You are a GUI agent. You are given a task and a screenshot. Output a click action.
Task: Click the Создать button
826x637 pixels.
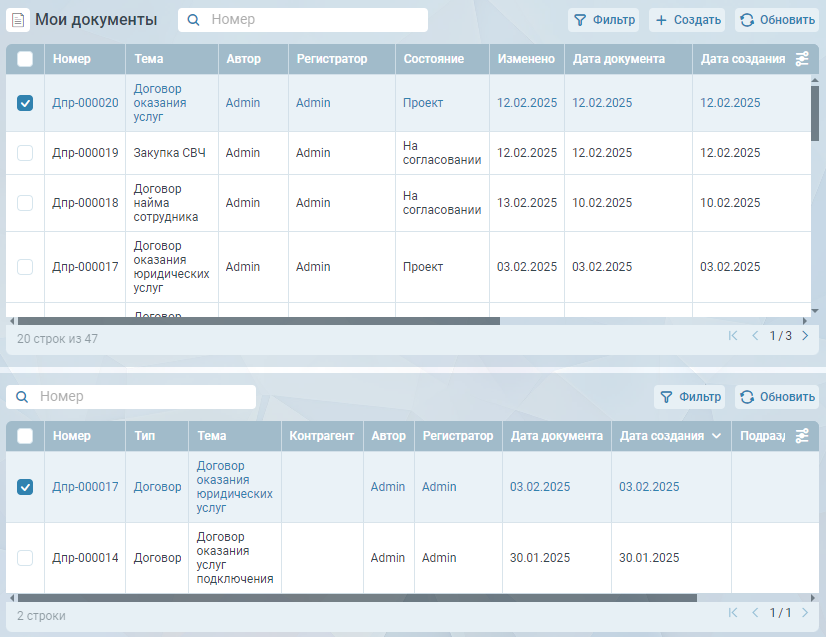(x=687, y=20)
